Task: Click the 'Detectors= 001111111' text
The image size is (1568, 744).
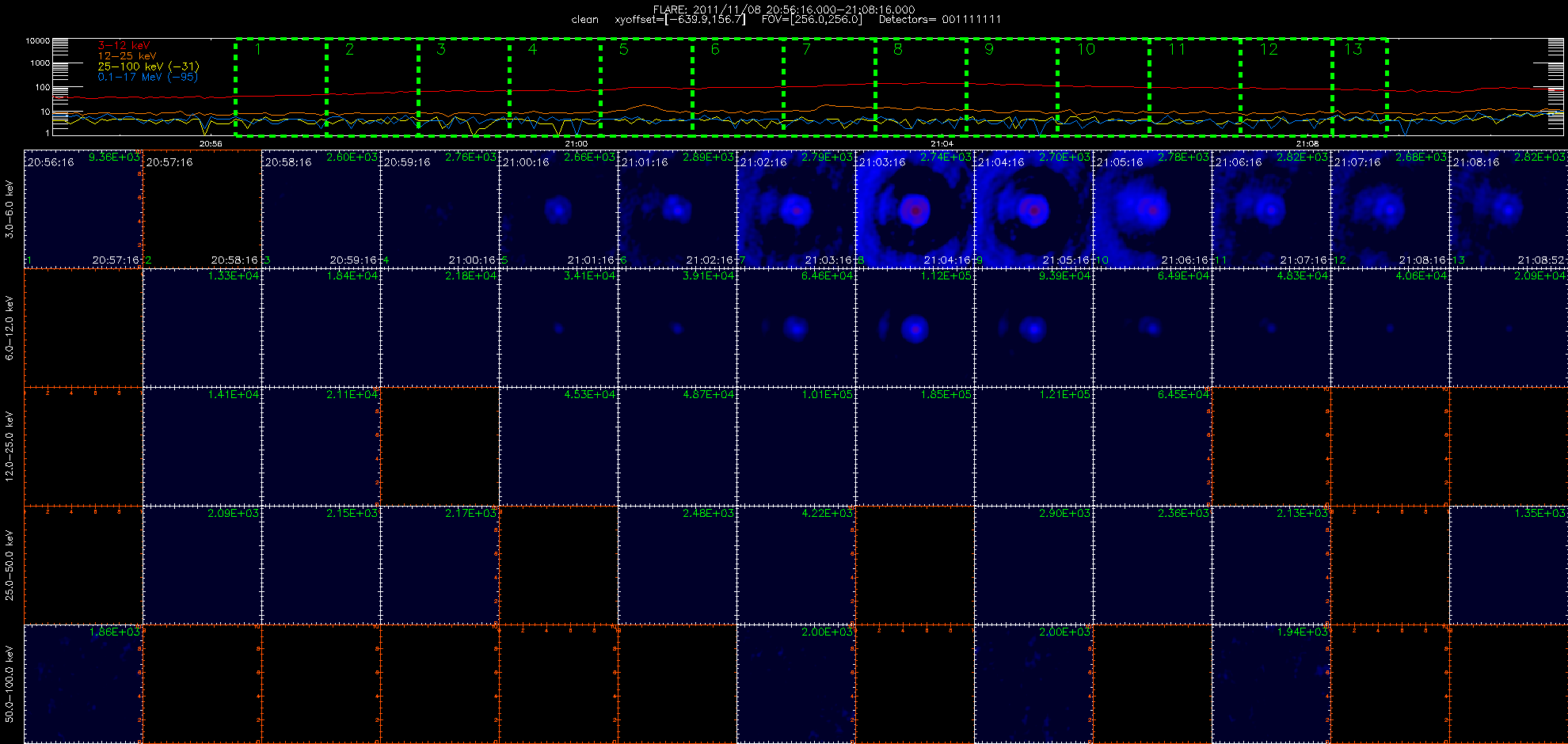Action: 940,19
